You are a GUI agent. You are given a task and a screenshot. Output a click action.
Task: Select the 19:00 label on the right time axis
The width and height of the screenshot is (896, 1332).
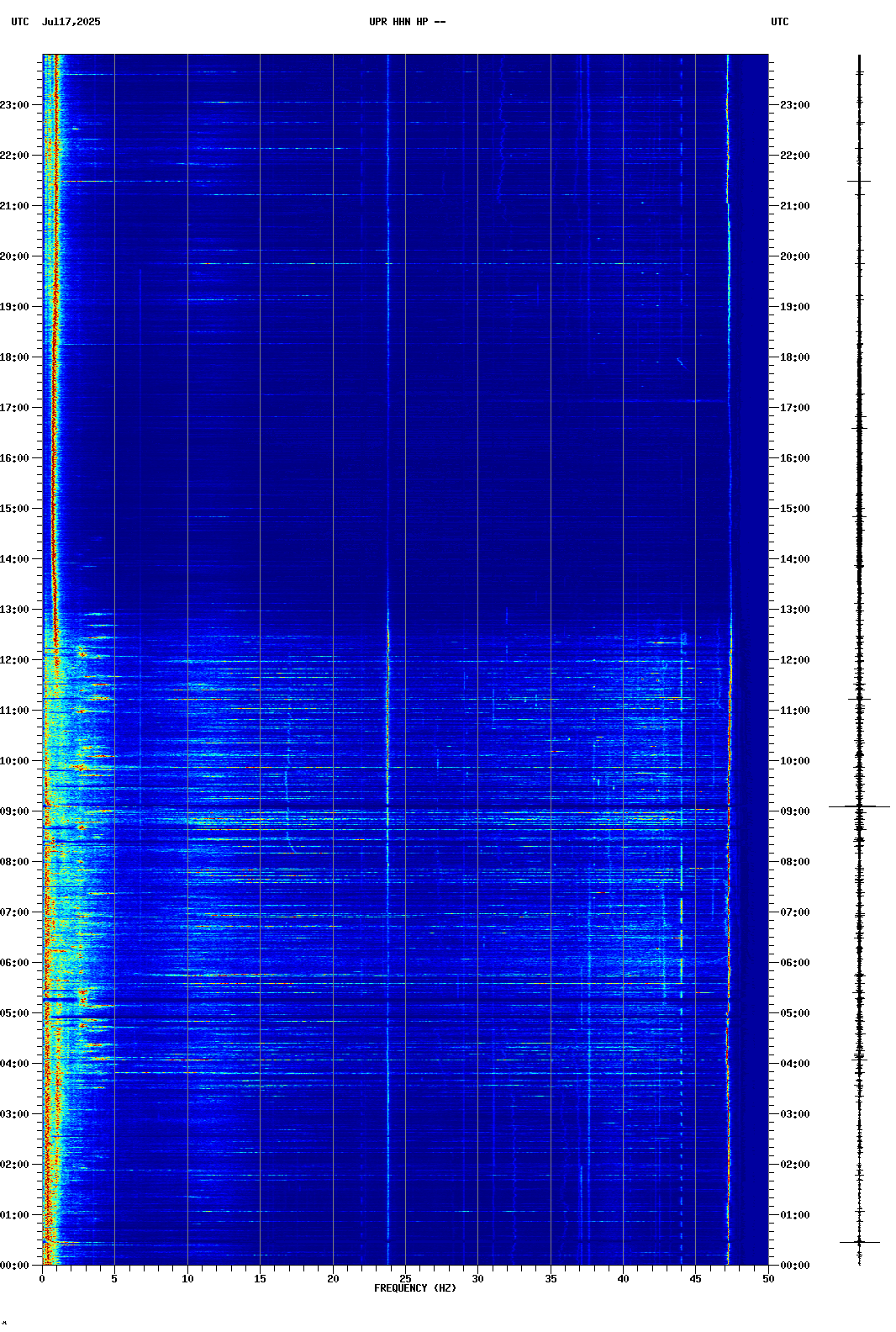795,307
